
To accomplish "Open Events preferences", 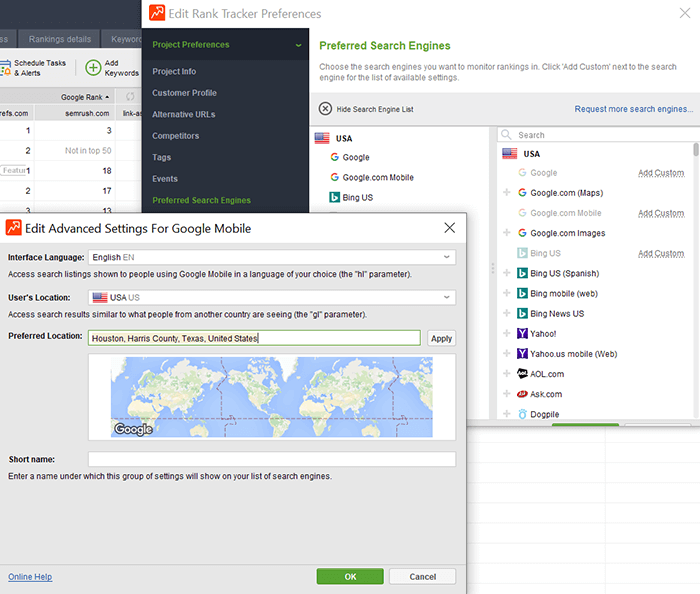I will (x=165, y=179).
